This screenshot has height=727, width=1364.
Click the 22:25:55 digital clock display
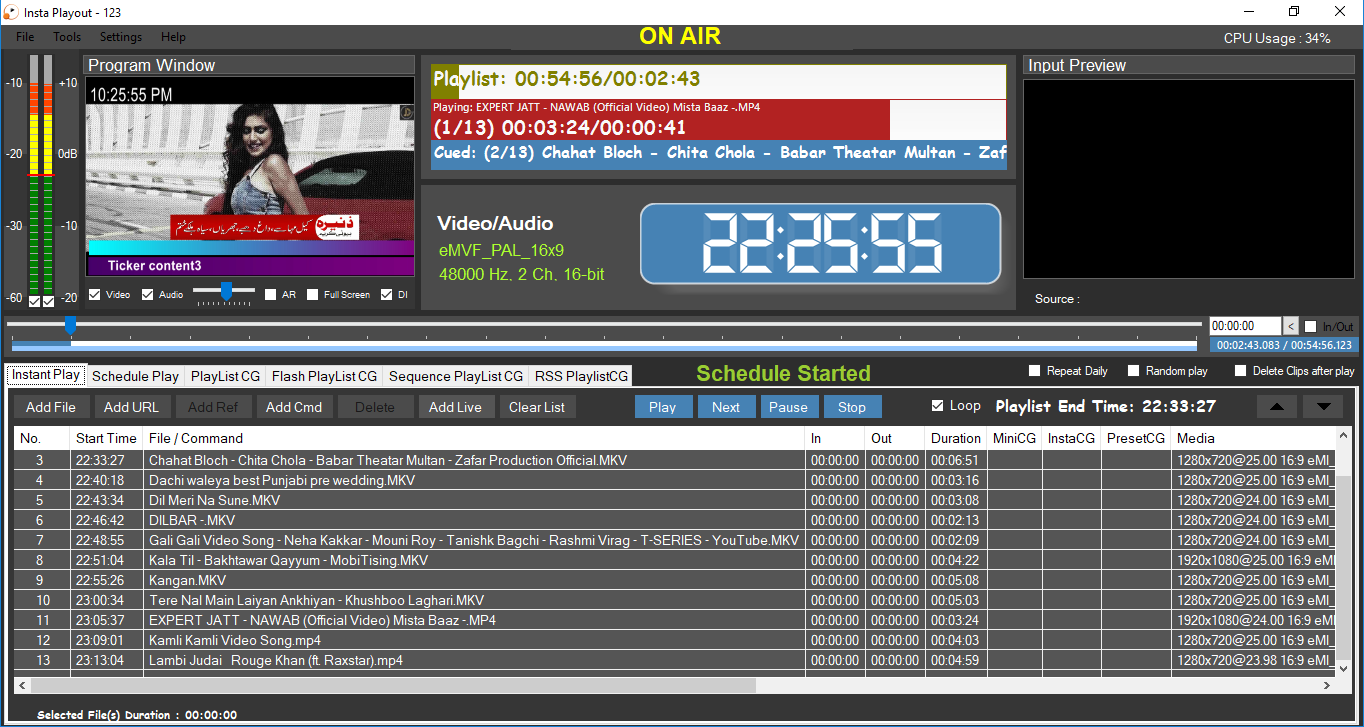[x=820, y=243]
